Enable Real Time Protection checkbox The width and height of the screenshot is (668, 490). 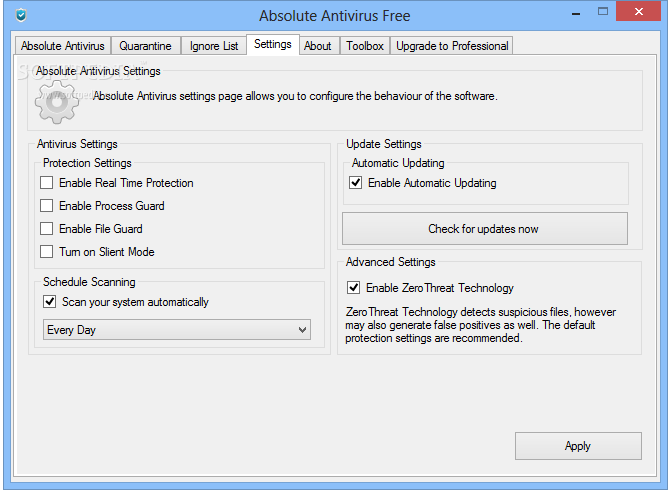(46, 183)
